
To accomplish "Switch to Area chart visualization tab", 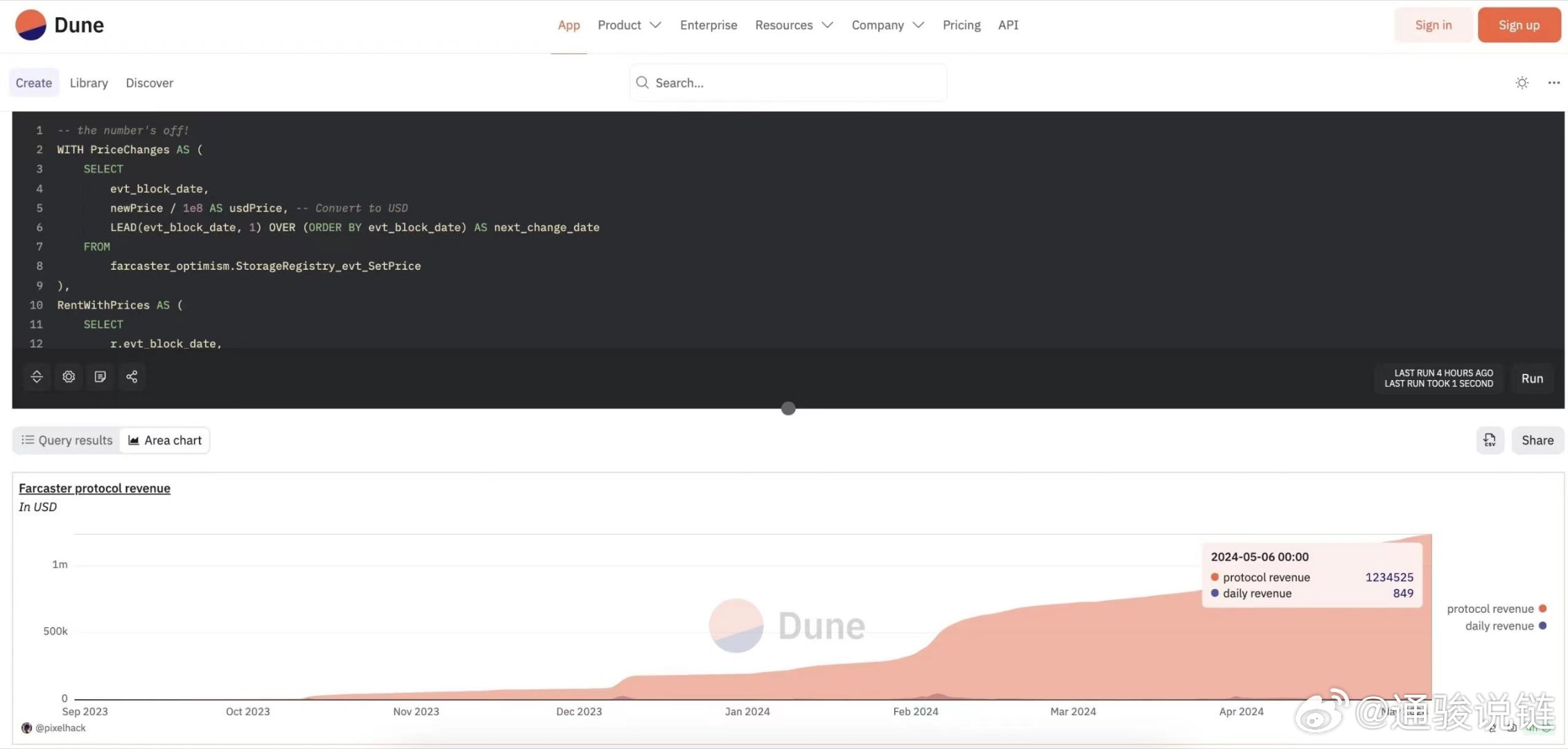I will pyautogui.click(x=164, y=440).
